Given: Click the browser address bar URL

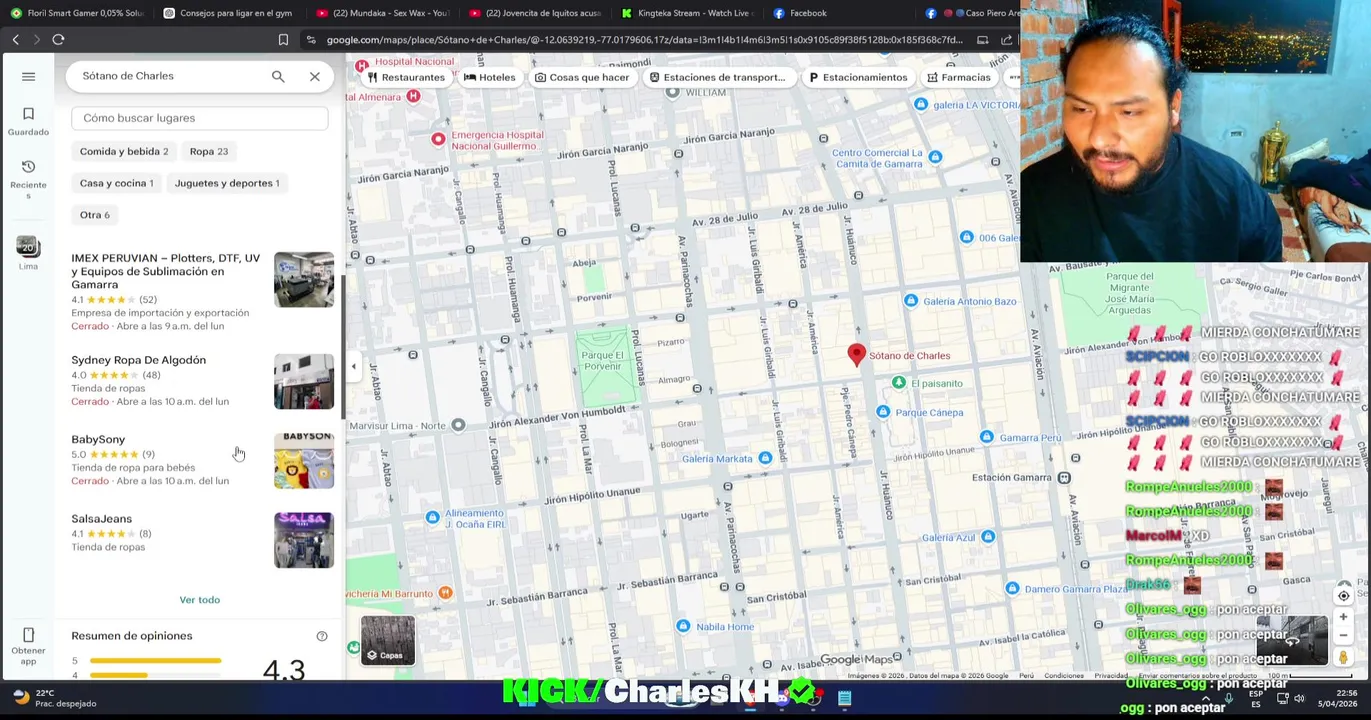Looking at the screenshot, I should 644,40.
